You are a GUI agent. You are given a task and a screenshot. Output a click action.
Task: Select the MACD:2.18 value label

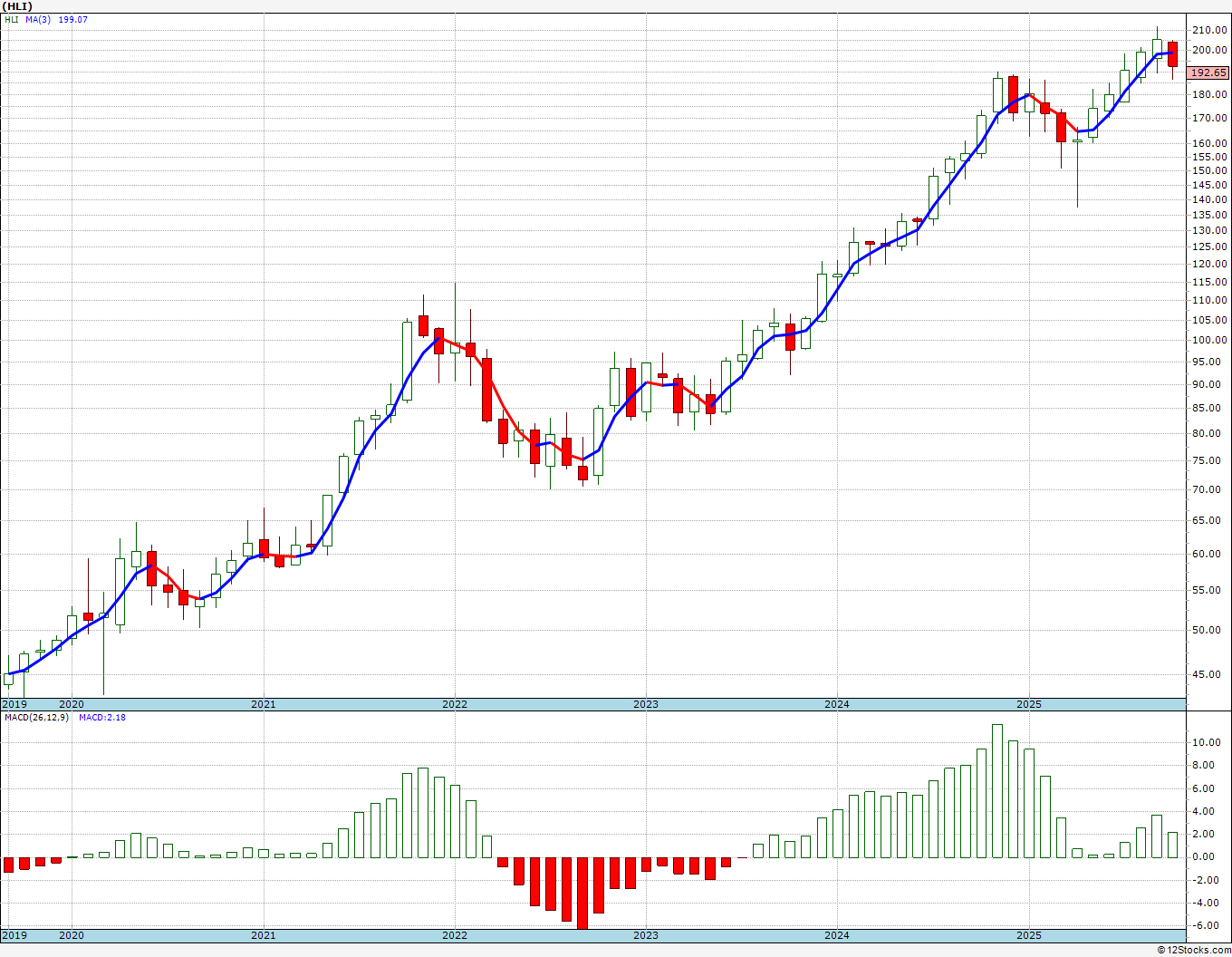tap(102, 718)
